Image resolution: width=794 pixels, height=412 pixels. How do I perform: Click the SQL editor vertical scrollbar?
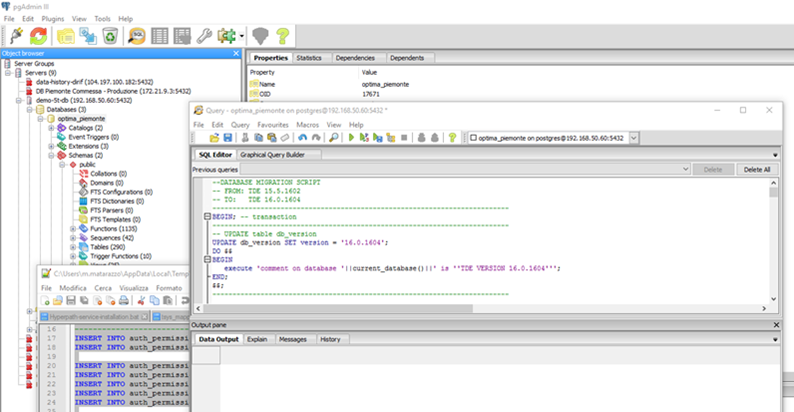[x=775, y=240]
